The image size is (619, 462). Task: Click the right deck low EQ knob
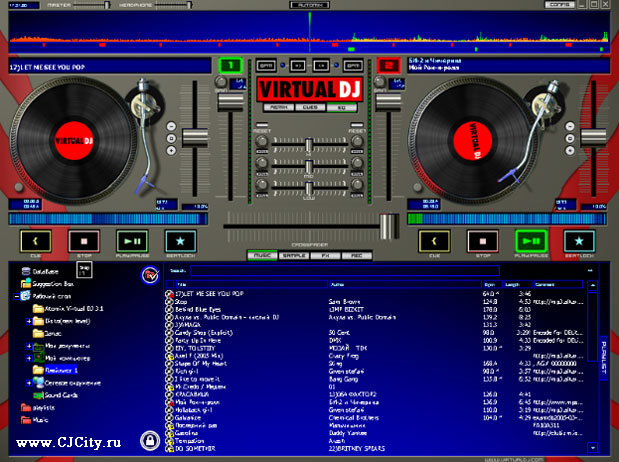pyautogui.click(x=357, y=184)
